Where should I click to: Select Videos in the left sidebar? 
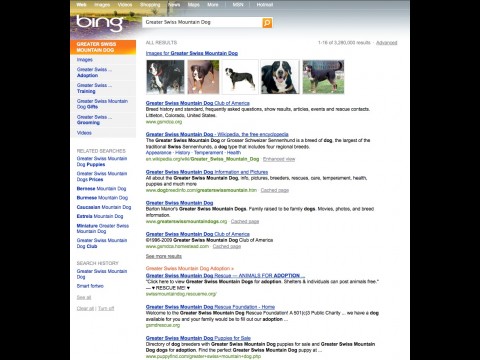pos(84,133)
